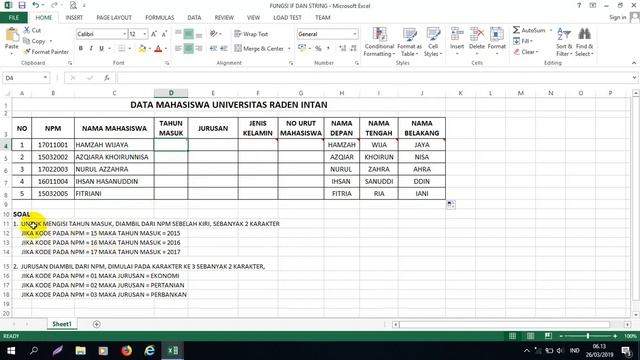Select the Sheet1 tab
Viewport: 640px width, 360px height.
click(62, 324)
